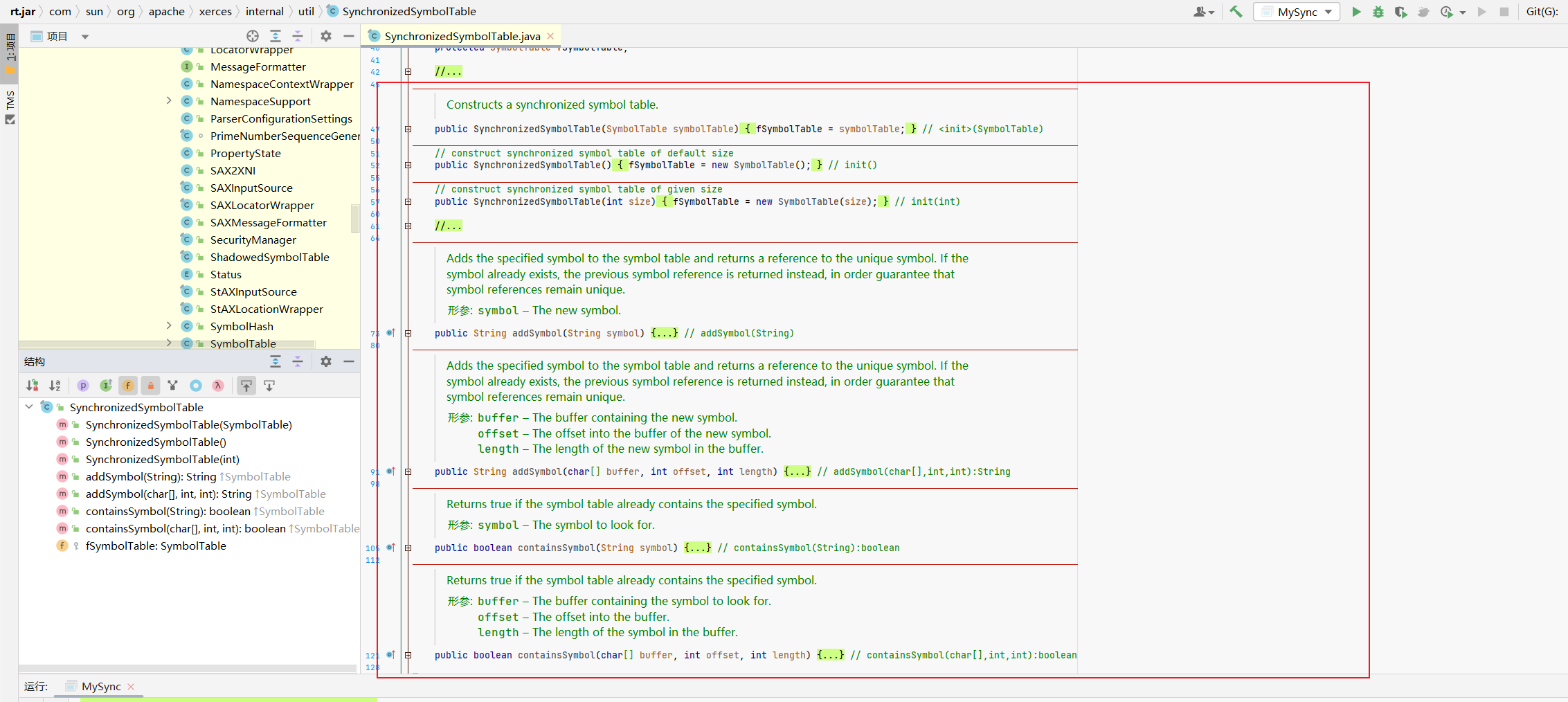Hide the 结构 panel with the minus icon
This screenshot has height=702, width=1568.
coord(349,361)
